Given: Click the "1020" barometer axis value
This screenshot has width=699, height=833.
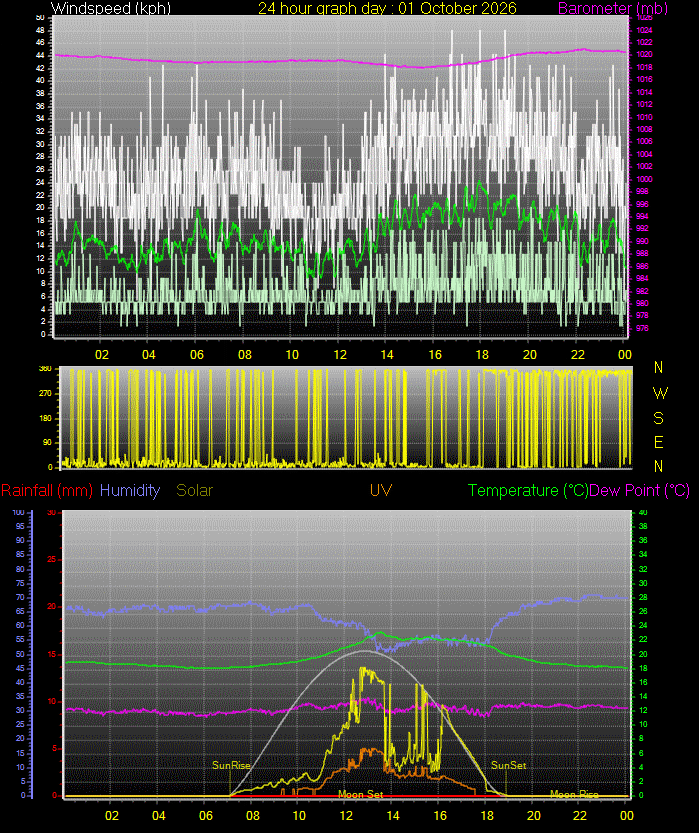Looking at the screenshot, I should click(x=644, y=54).
